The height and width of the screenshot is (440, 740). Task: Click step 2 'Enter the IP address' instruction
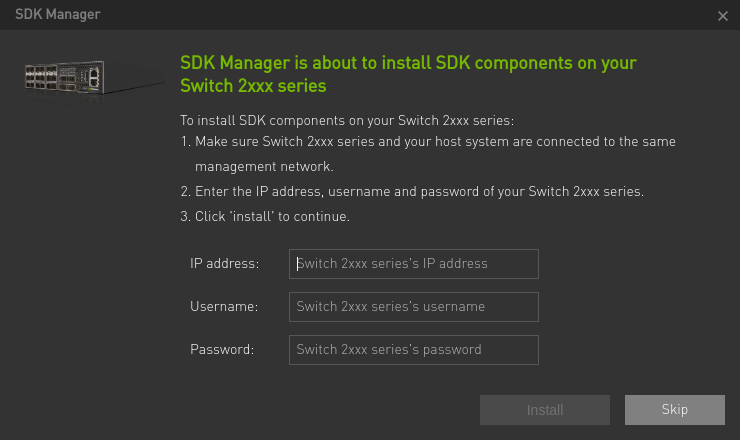[420, 191]
